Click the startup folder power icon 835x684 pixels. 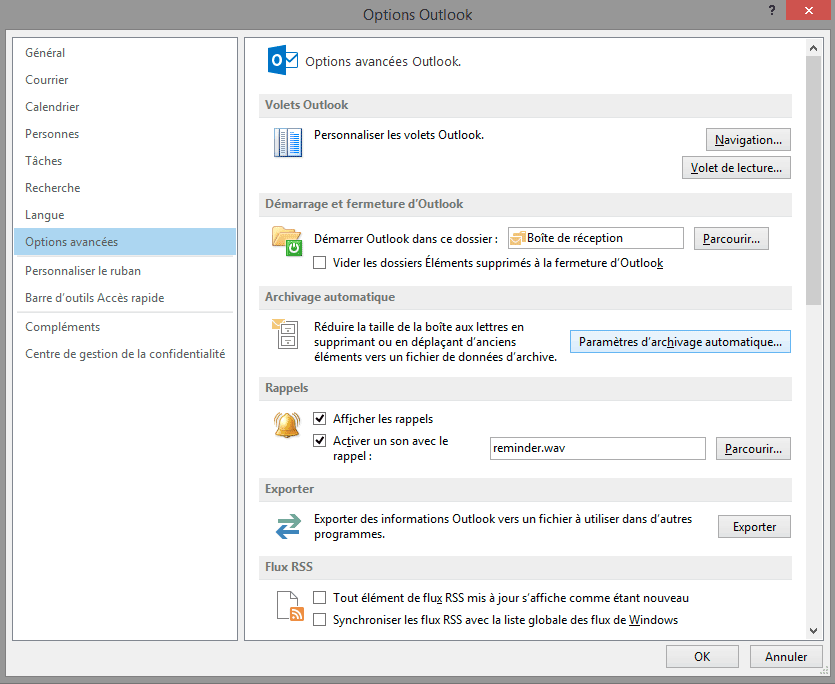click(288, 241)
